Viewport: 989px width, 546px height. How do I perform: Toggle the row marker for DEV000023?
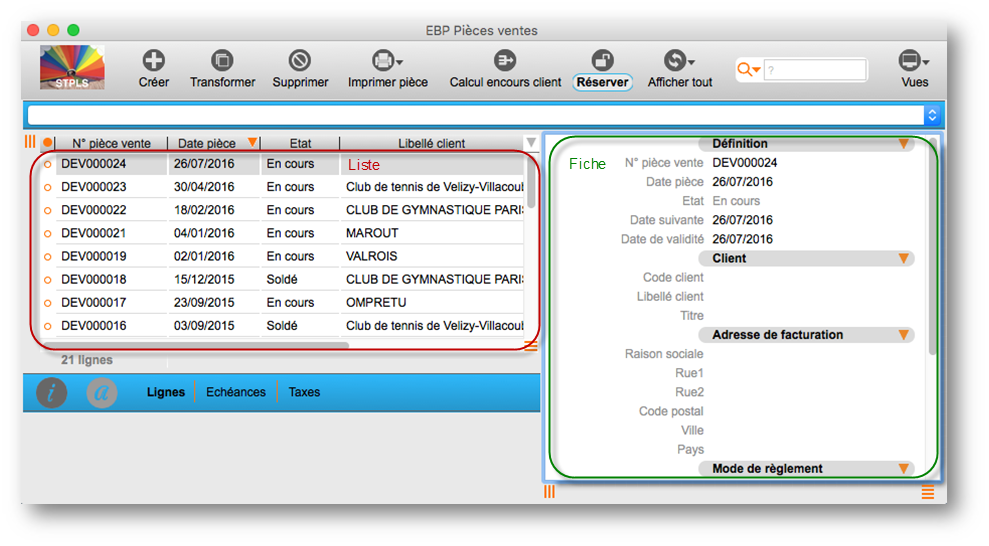click(x=47, y=187)
